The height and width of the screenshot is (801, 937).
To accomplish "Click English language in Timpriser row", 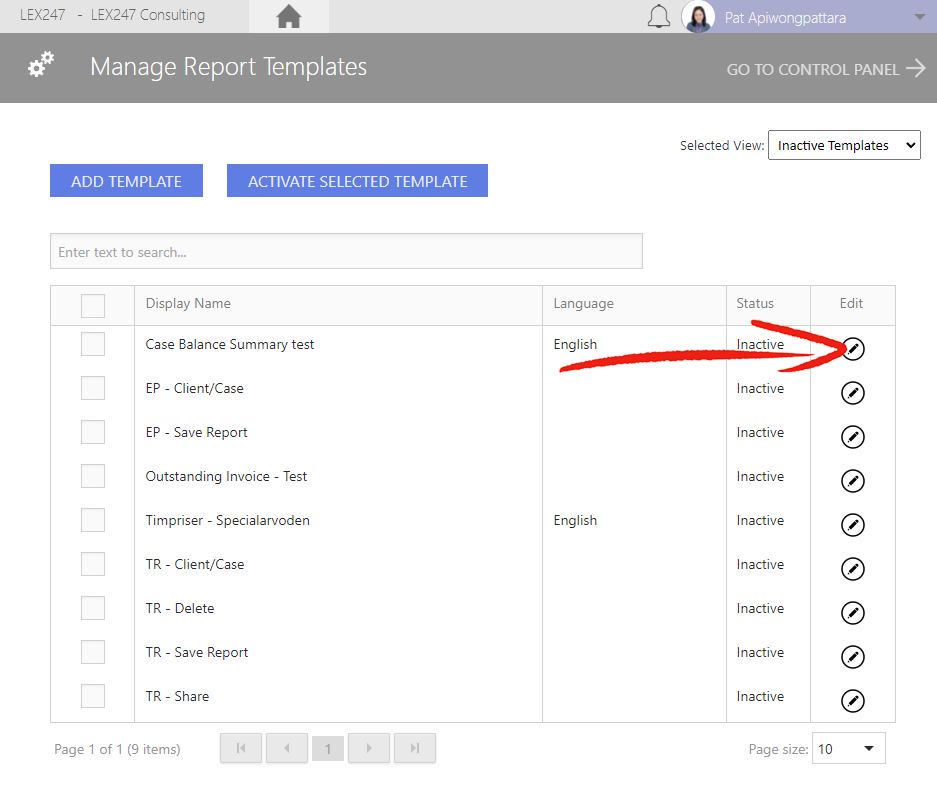I will (x=575, y=521).
